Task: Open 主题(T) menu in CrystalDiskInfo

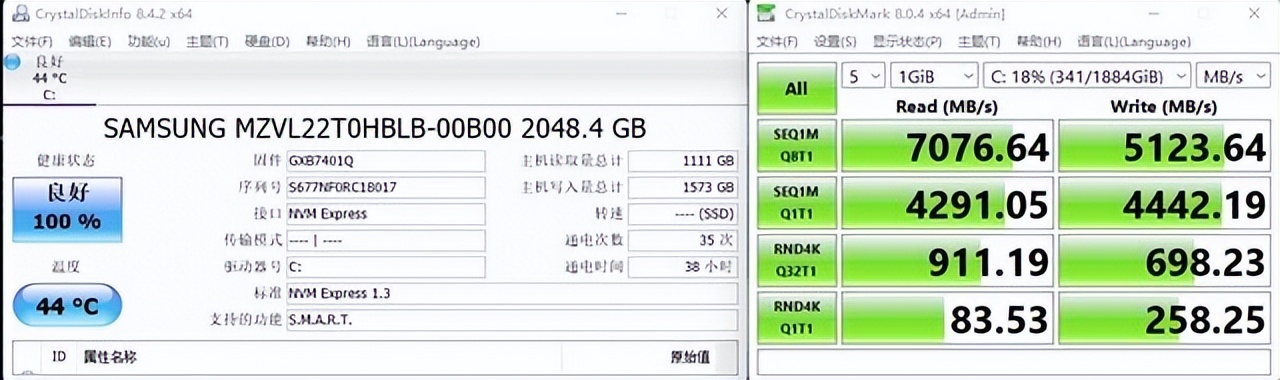Action: pos(207,42)
